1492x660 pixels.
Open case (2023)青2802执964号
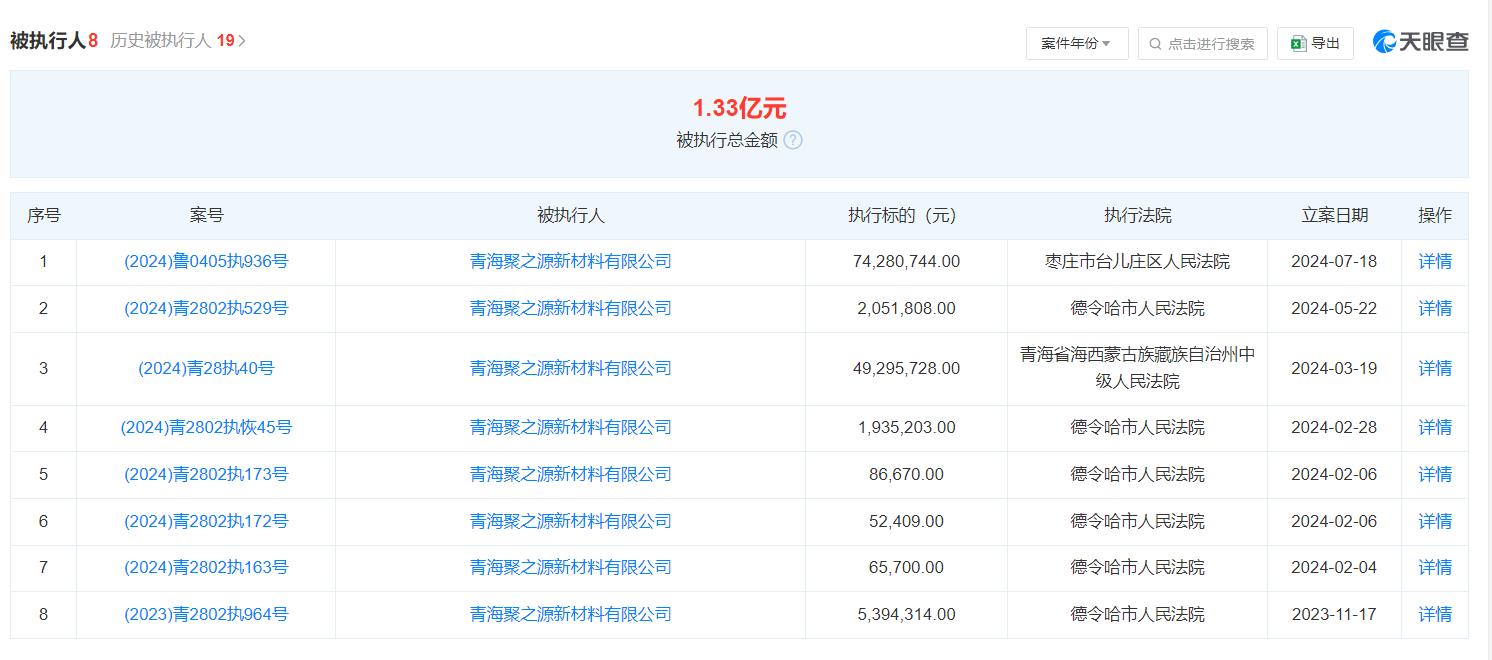[206, 615]
